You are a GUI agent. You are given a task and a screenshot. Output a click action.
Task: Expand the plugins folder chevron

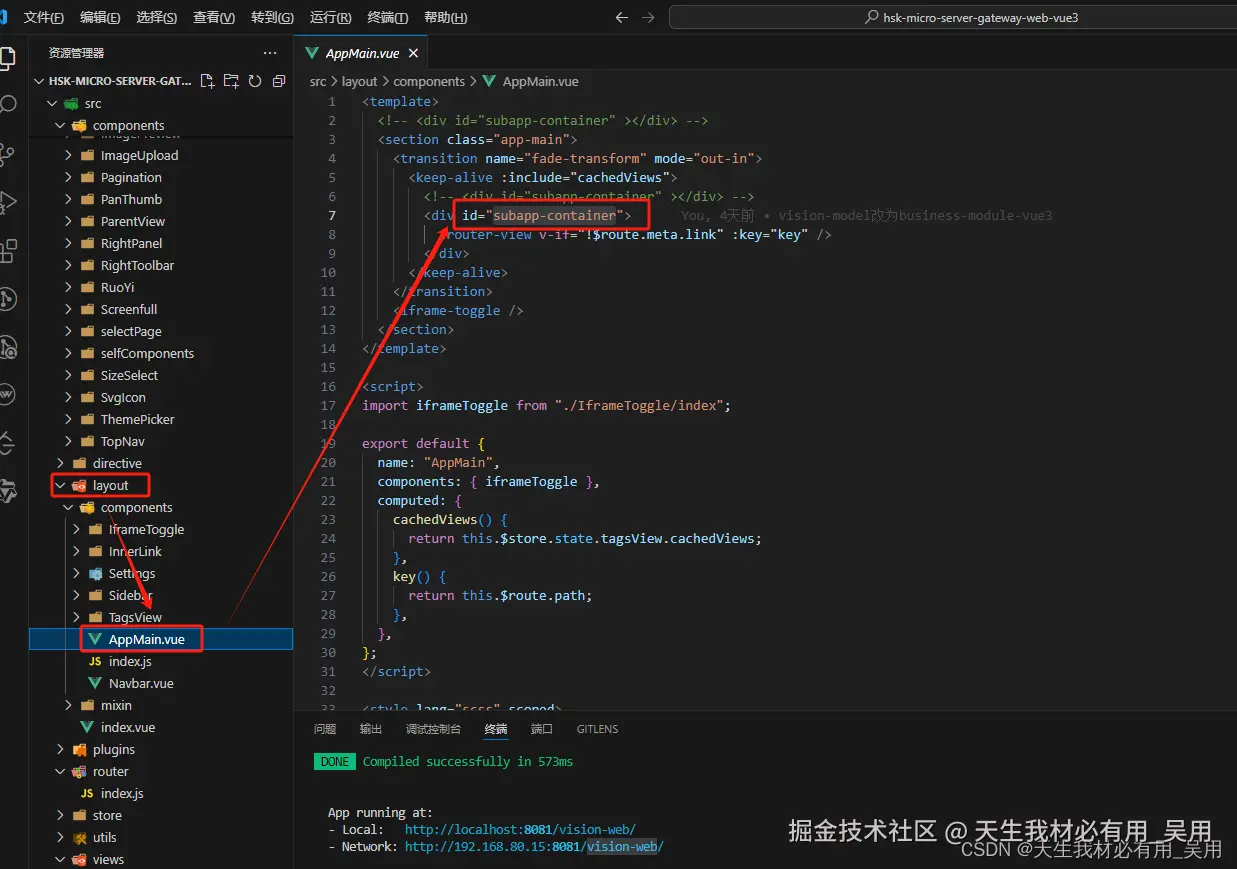(61, 749)
